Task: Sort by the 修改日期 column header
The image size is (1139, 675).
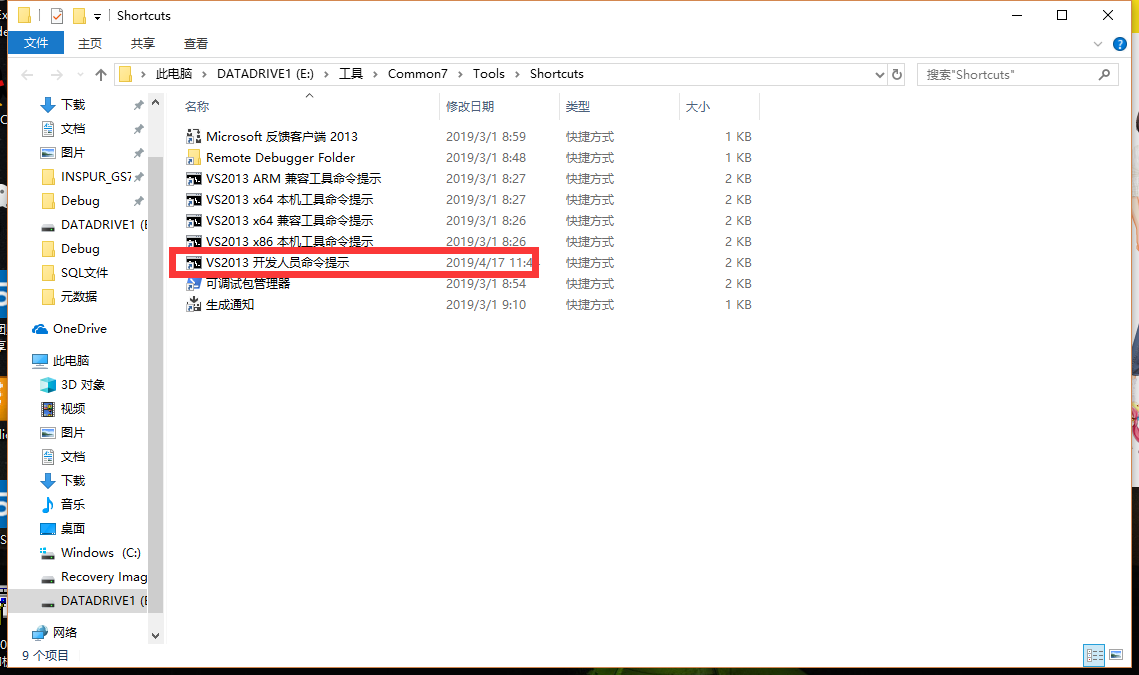Action: (470, 106)
